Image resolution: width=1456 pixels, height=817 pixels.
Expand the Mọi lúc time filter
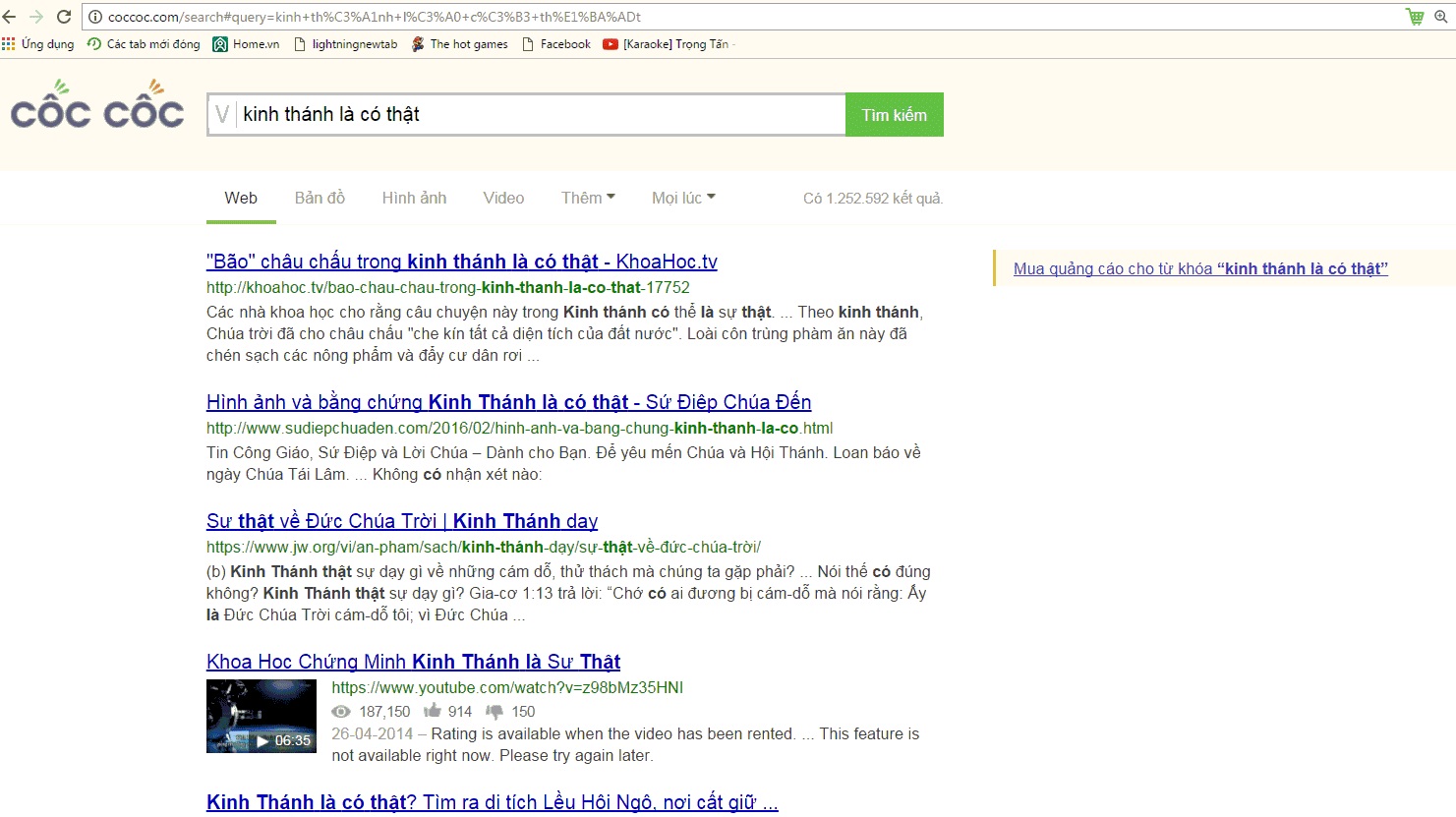(x=683, y=198)
